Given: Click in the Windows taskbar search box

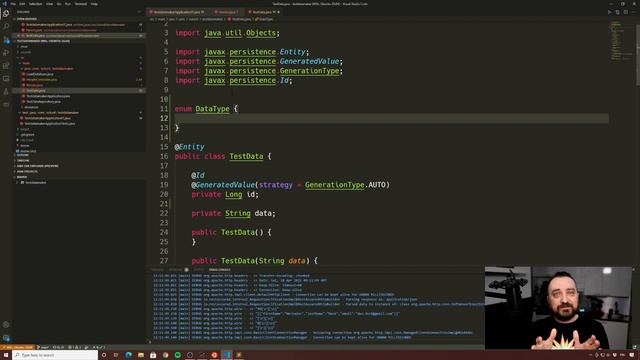Looking at the screenshot, I should (56, 355).
